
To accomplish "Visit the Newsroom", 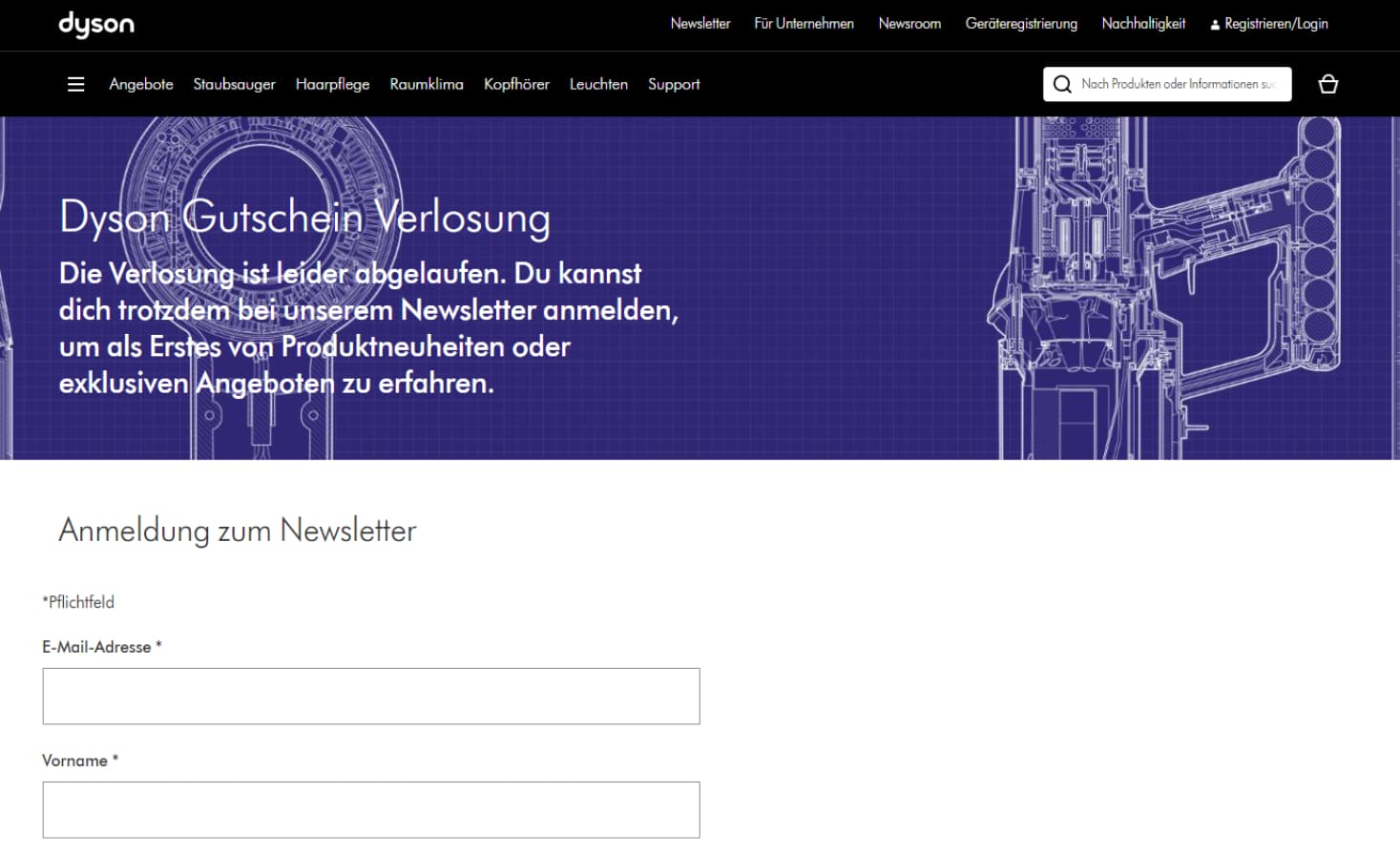I will (909, 24).
